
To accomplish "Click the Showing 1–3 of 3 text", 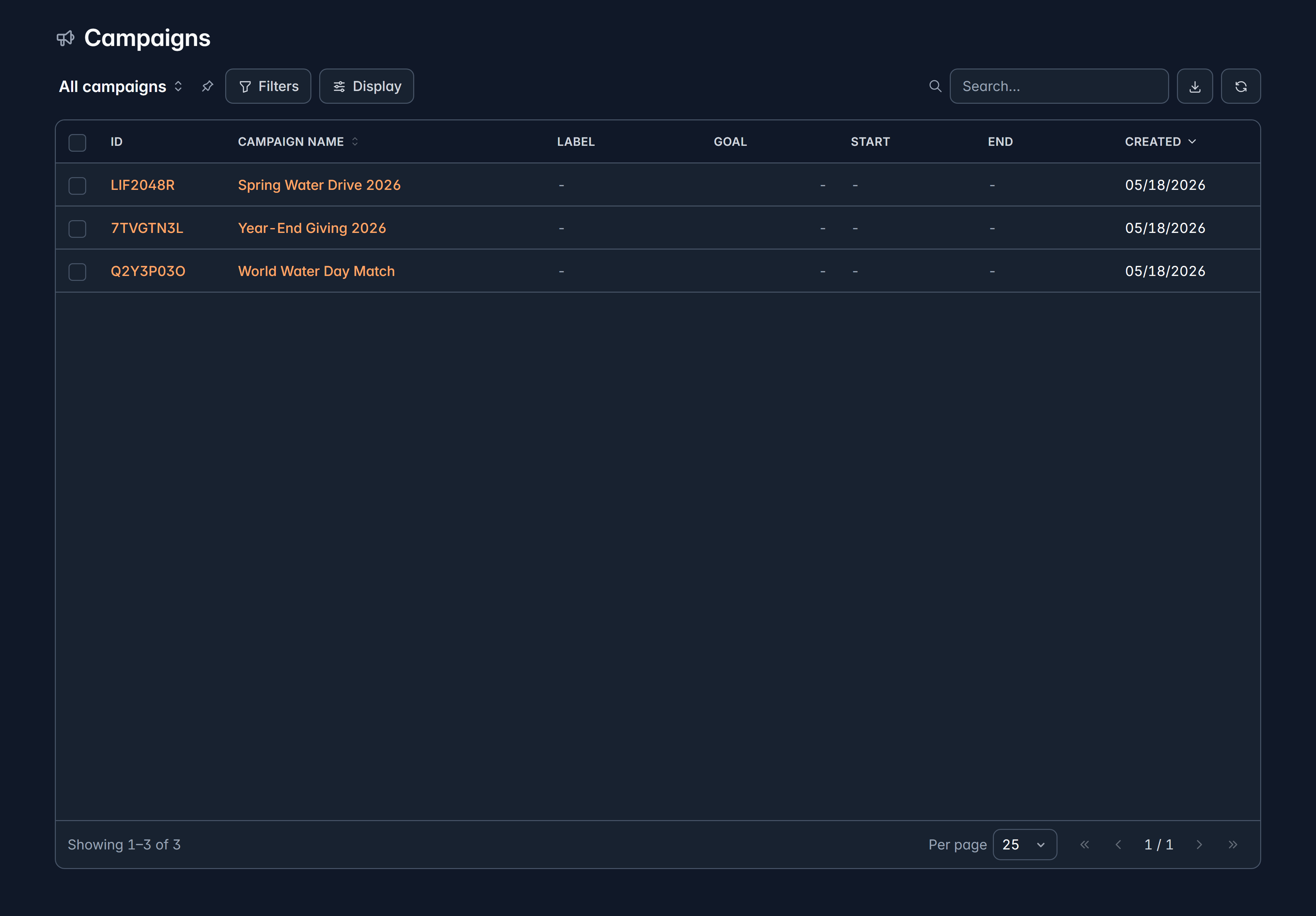I will tap(124, 844).
